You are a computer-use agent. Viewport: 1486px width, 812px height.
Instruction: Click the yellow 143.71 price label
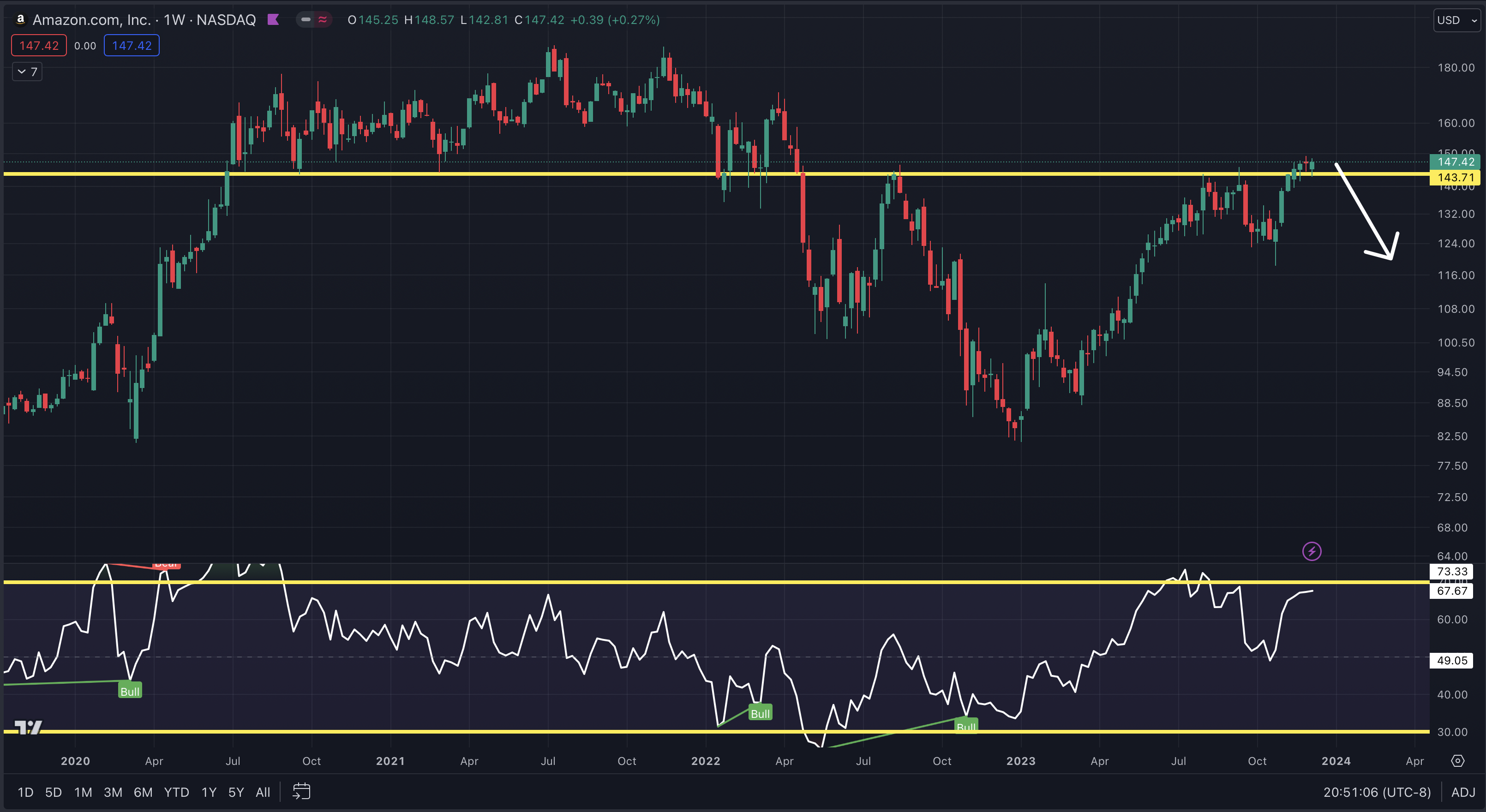(1456, 178)
